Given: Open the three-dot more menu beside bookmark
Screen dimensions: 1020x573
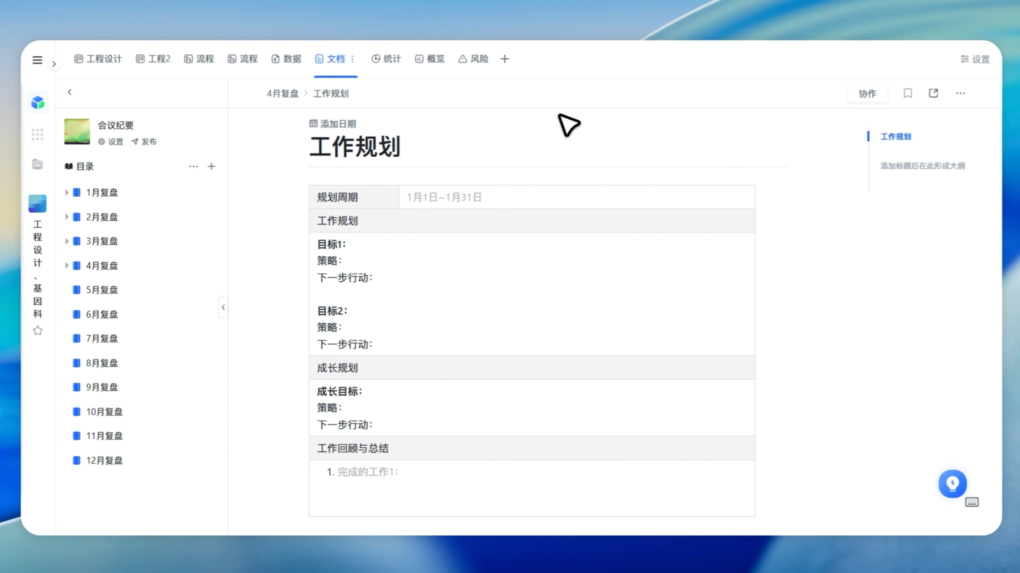Looking at the screenshot, I should [x=960, y=93].
